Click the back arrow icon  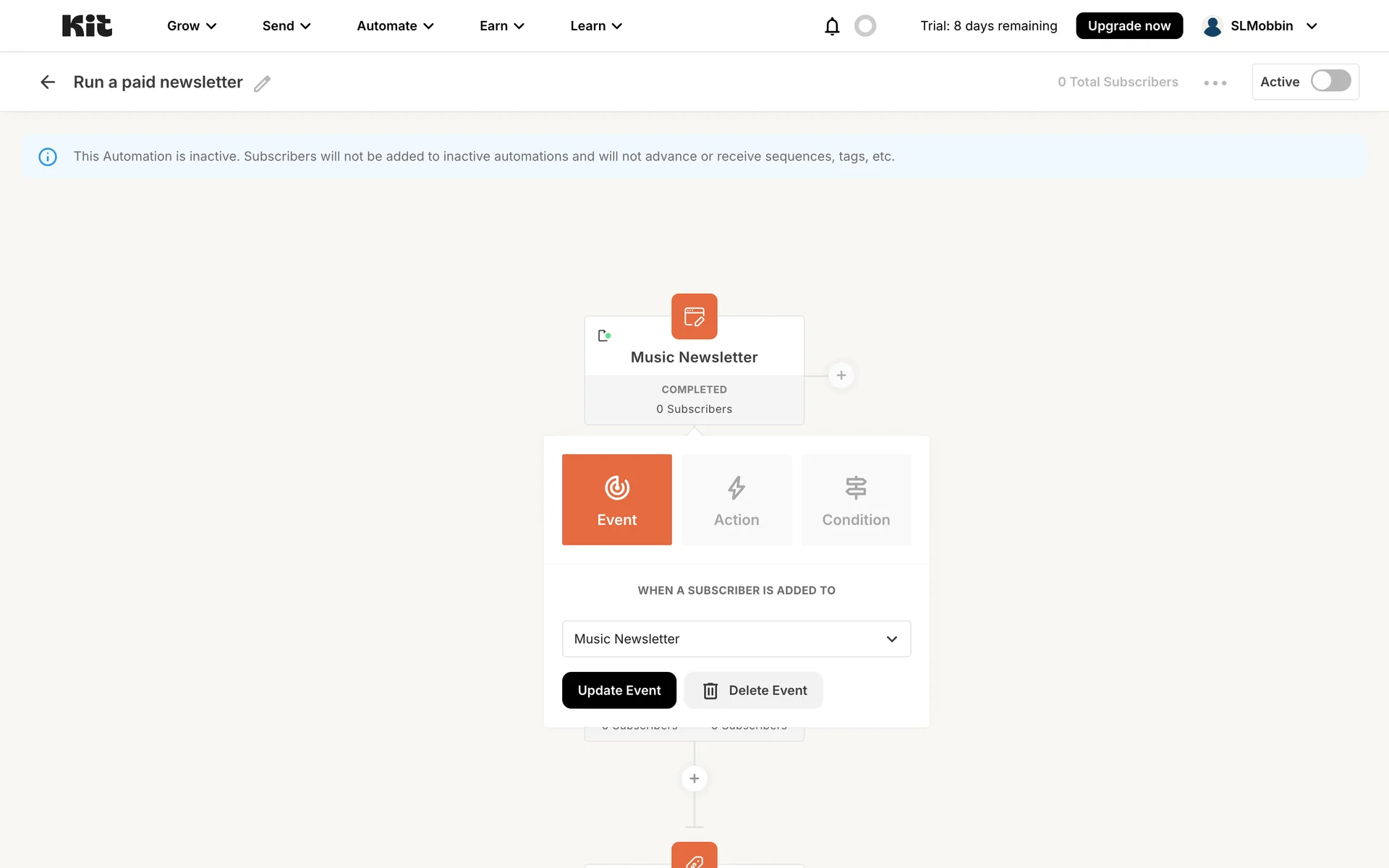click(48, 82)
